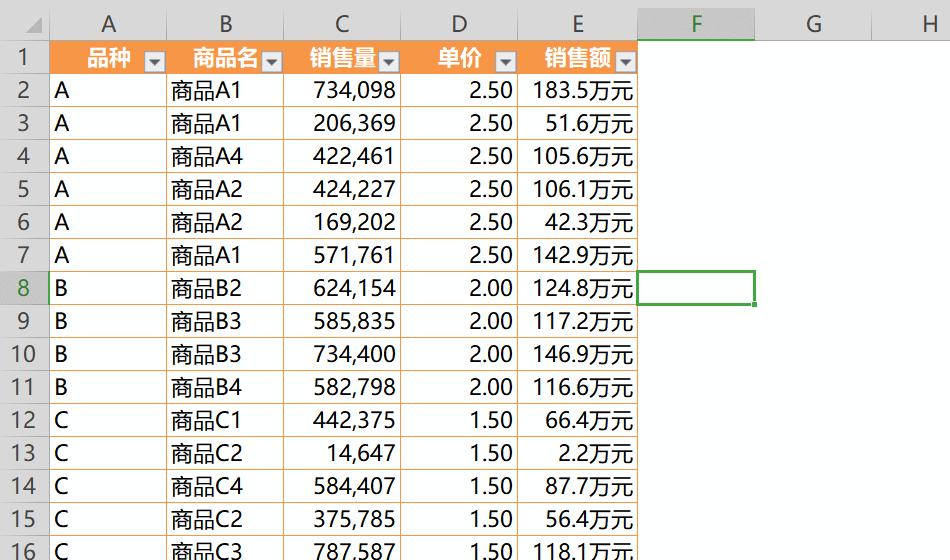950x560 pixels.
Task: Select column D header
Action: (459, 24)
